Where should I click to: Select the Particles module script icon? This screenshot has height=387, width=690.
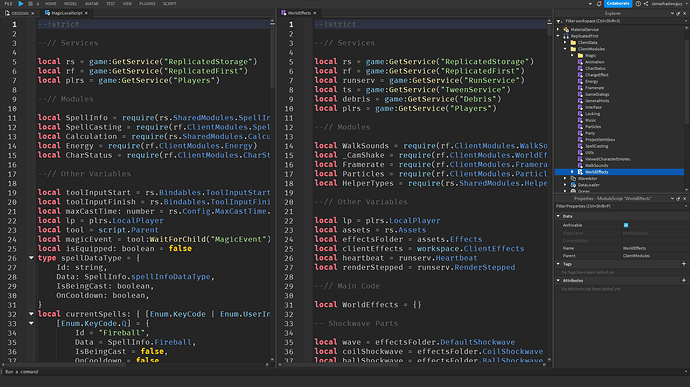point(580,126)
